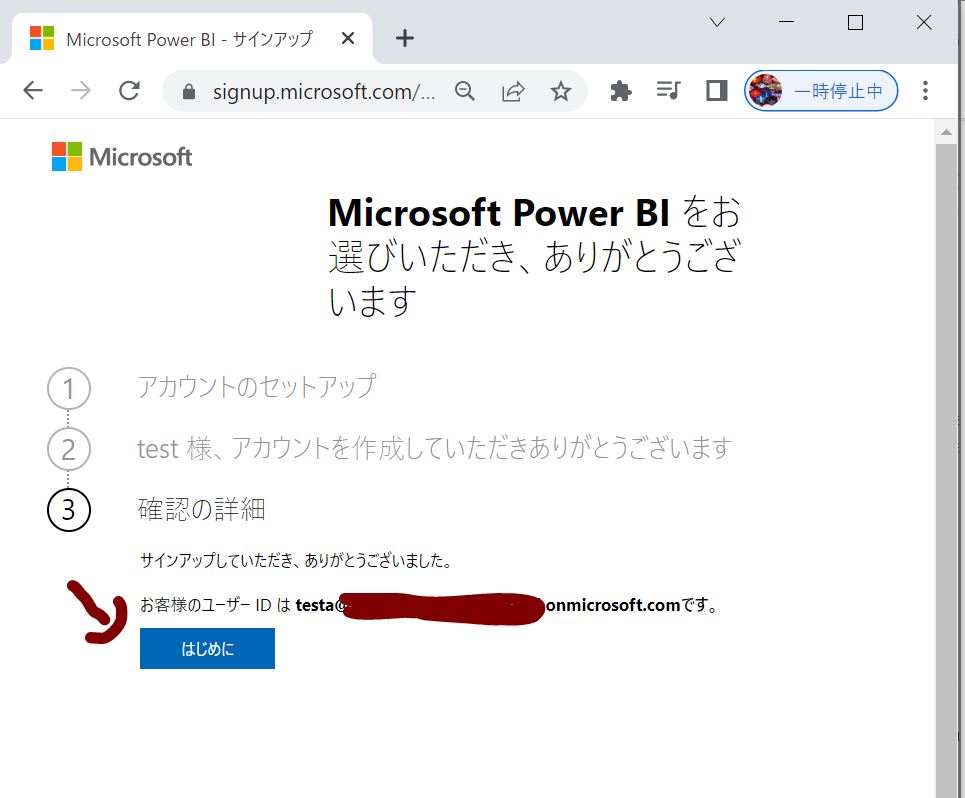Select the Microsoft Power BI サインアップ tab
Image resolution: width=965 pixels, height=798 pixels.
[191, 39]
